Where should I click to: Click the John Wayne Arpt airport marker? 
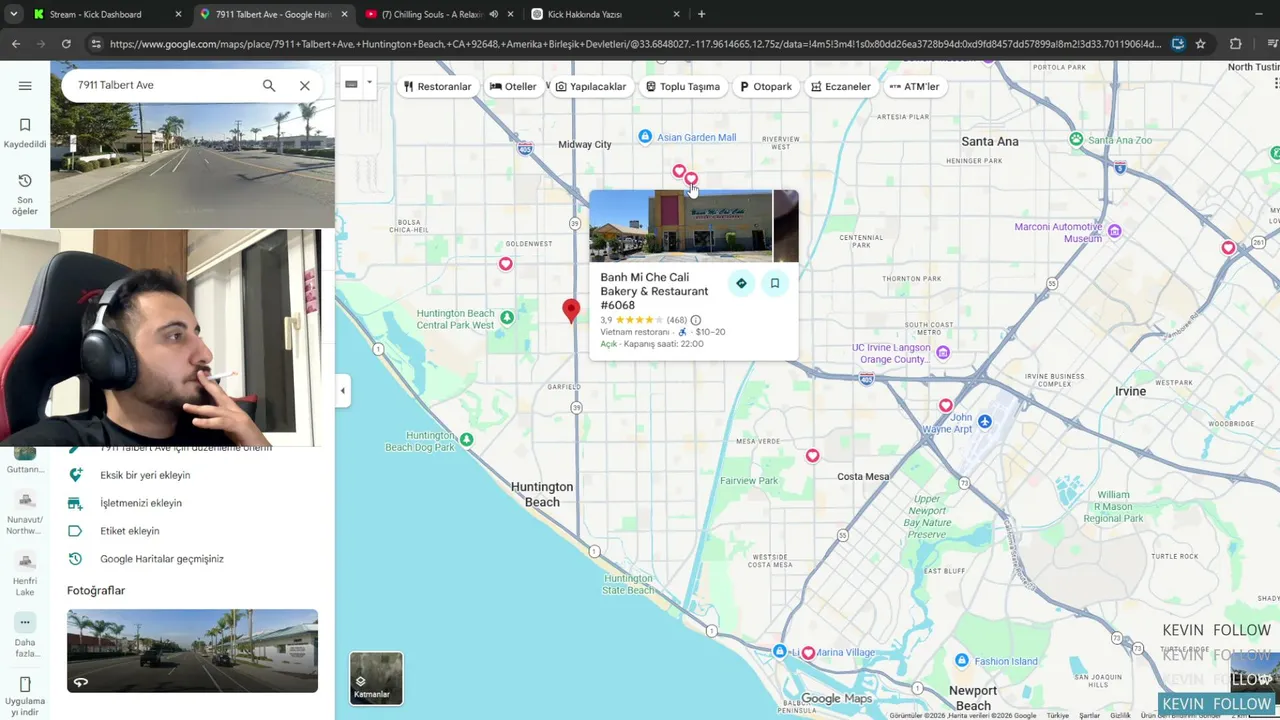[x=985, y=422]
